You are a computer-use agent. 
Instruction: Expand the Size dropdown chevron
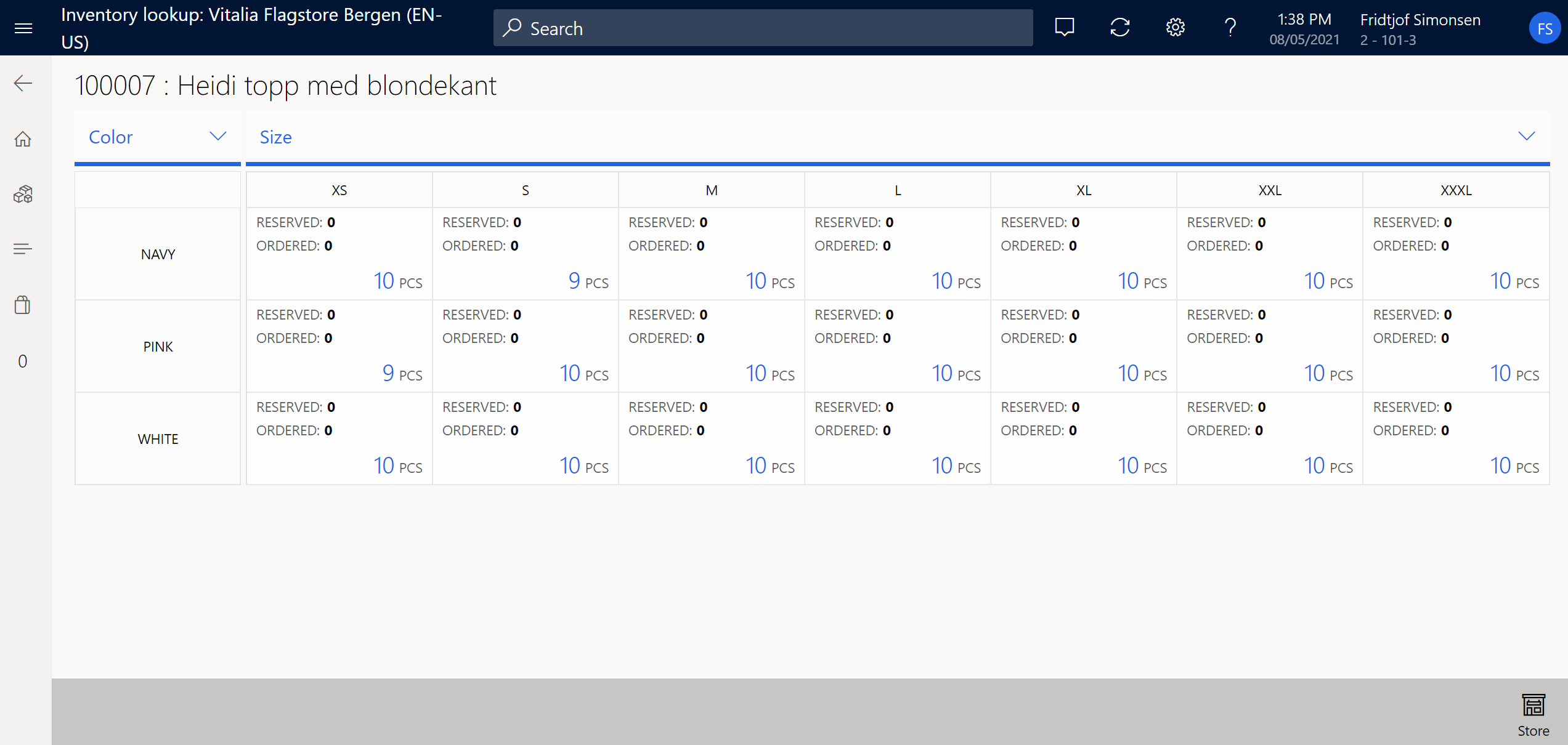point(1526,136)
